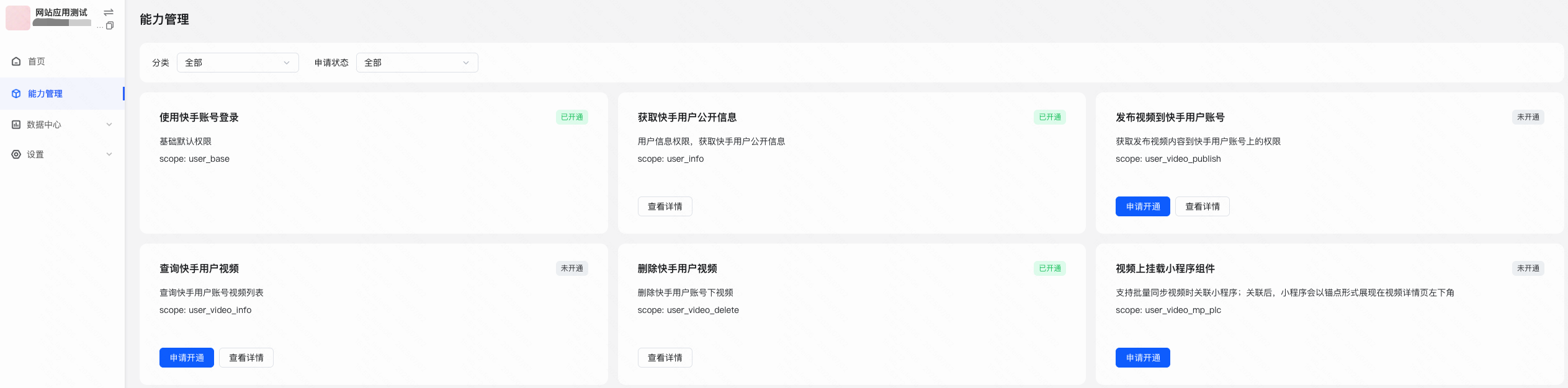
Task: Click 申请开通 for 查询快手用户视频
Action: 186,358
